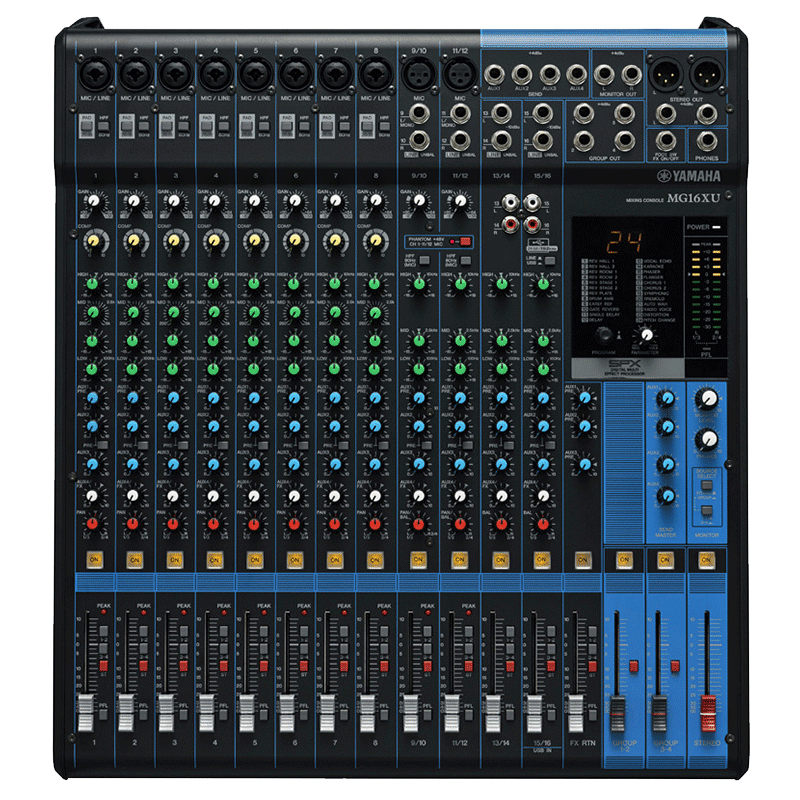Viewport: 800px width, 800px height.
Task: Click the FOOT SW FX on/off jack
Action: [x=665, y=140]
